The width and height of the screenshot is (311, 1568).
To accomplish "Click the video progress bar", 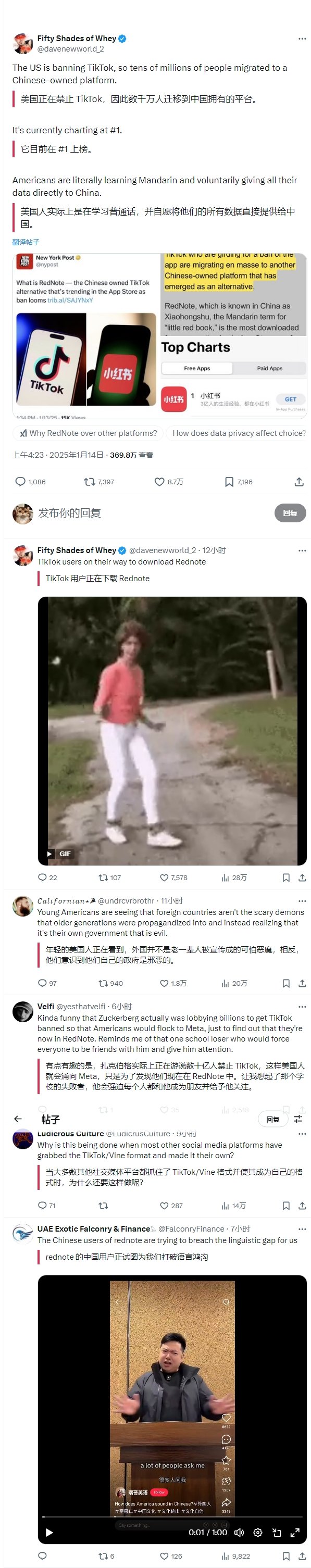I will pos(171,1517).
